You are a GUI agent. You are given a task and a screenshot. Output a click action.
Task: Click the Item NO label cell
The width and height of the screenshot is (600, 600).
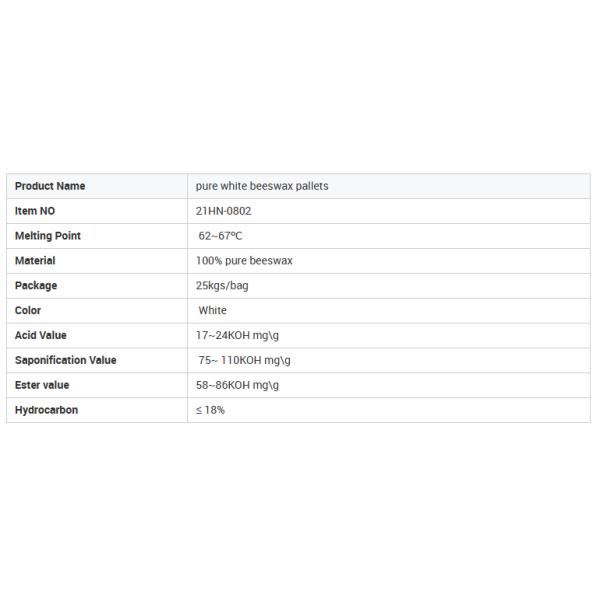click(35, 211)
